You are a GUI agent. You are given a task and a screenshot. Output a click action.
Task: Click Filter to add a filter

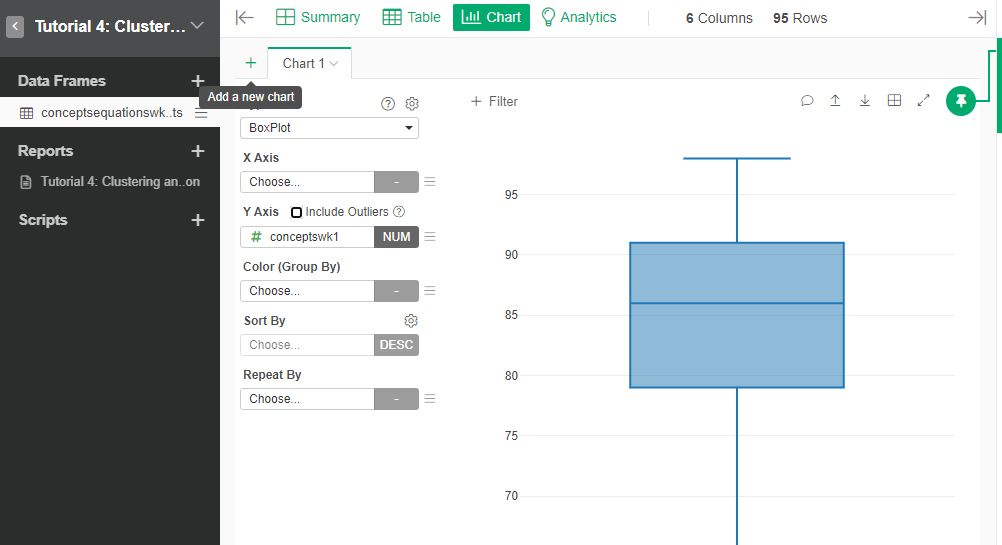pos(494,101)
